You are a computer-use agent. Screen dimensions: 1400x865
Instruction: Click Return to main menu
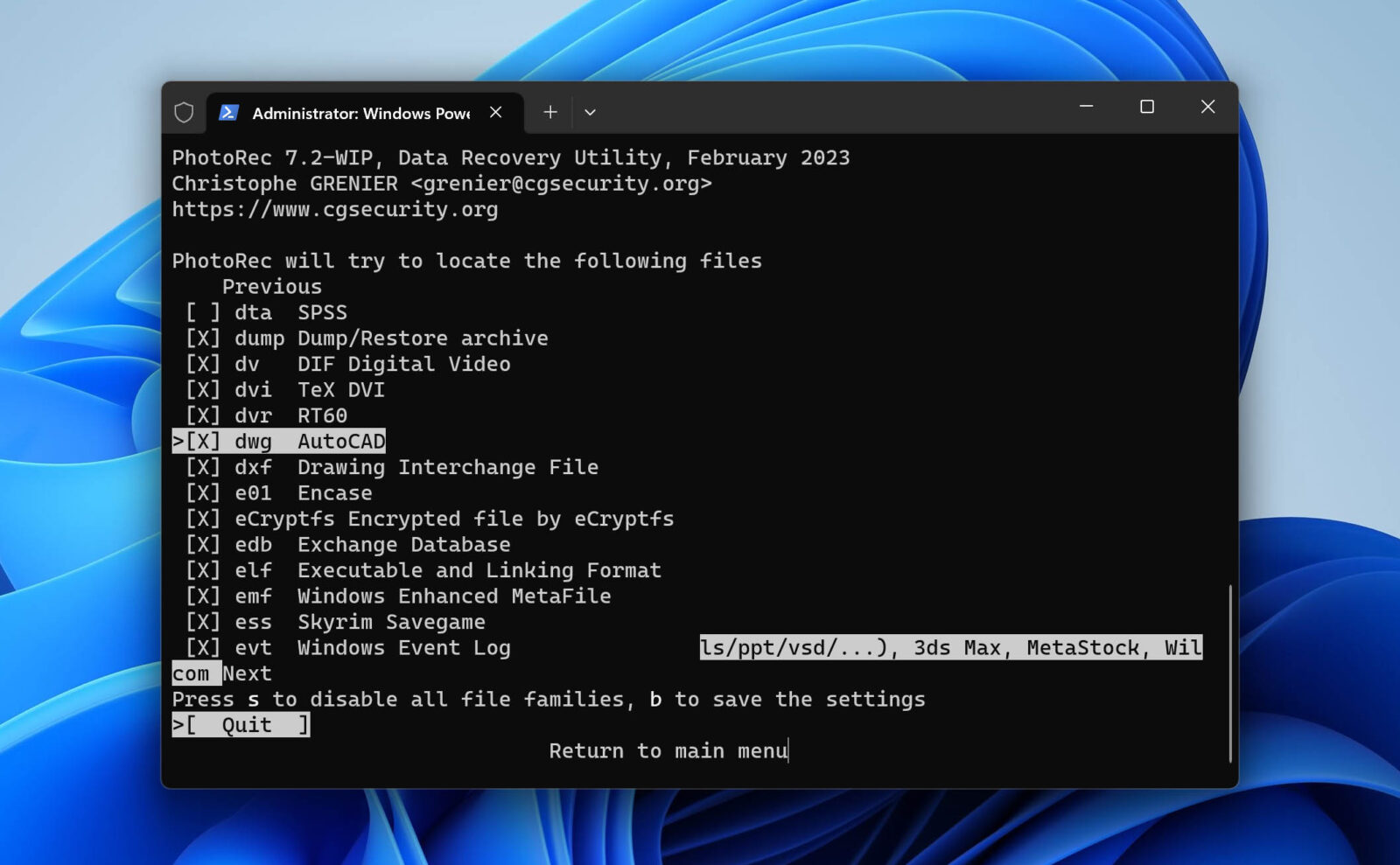(667, 750)
